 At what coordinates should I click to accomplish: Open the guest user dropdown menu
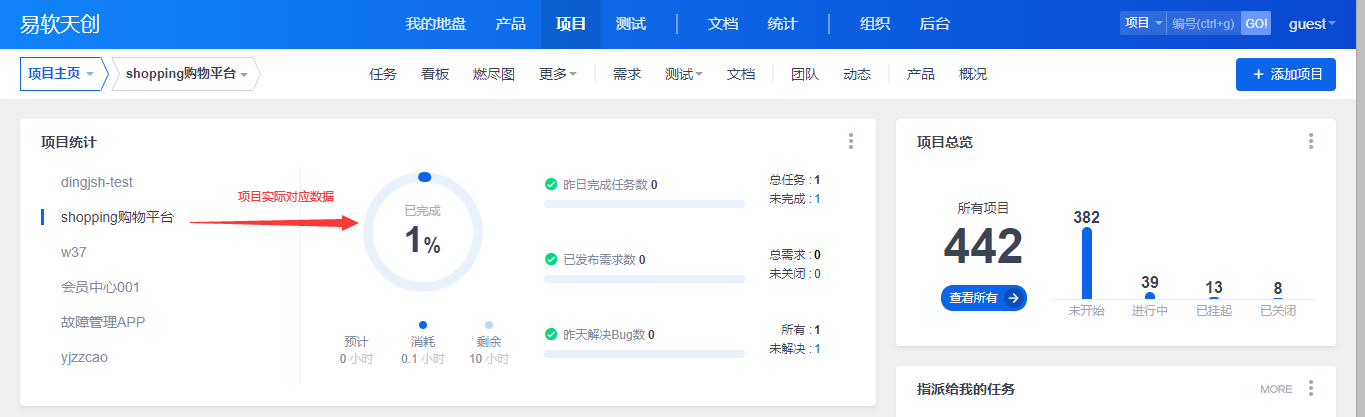tap(1312, 24)
